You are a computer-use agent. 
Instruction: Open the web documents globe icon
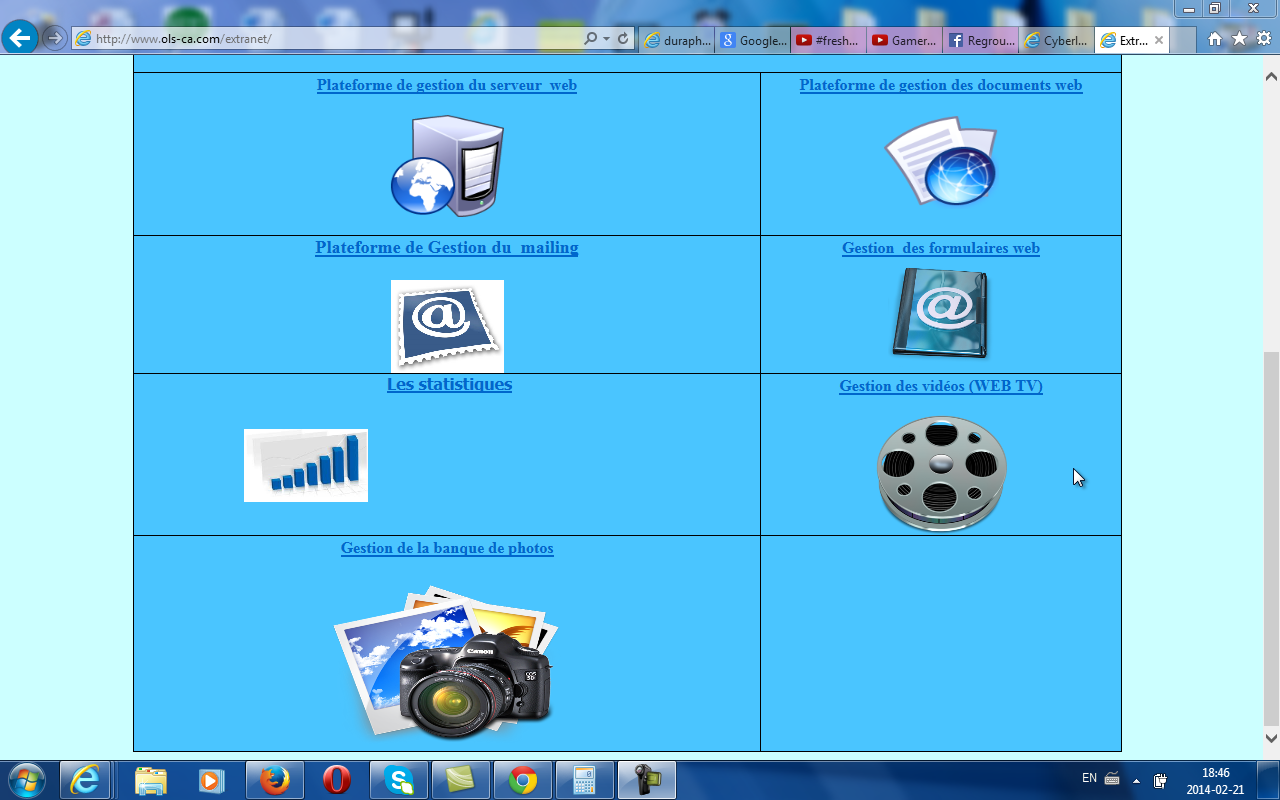click(x=941, y=162)
